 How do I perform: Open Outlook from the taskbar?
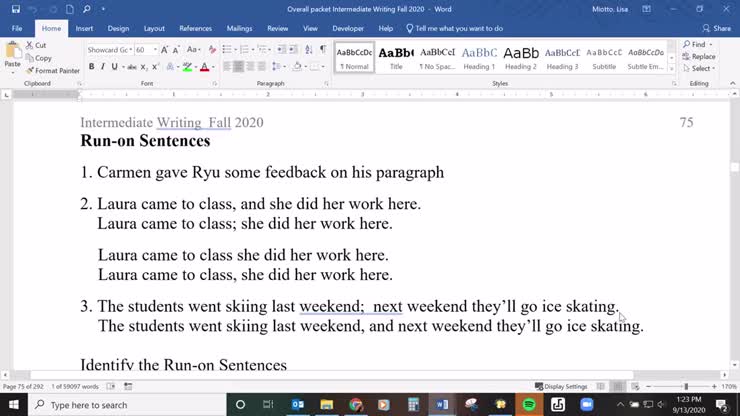pyautogui.click(x=298, y=405)
